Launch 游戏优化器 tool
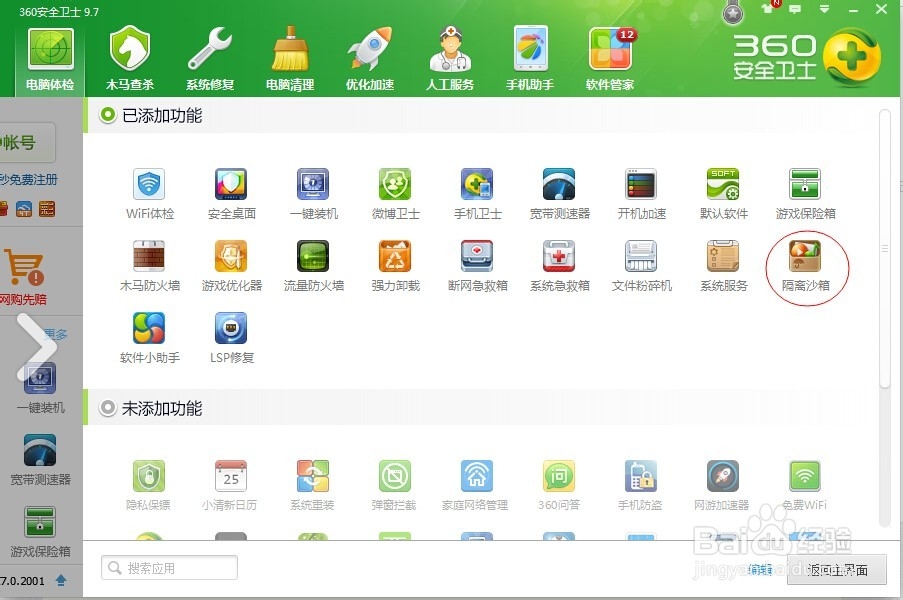 coord(232,265)
